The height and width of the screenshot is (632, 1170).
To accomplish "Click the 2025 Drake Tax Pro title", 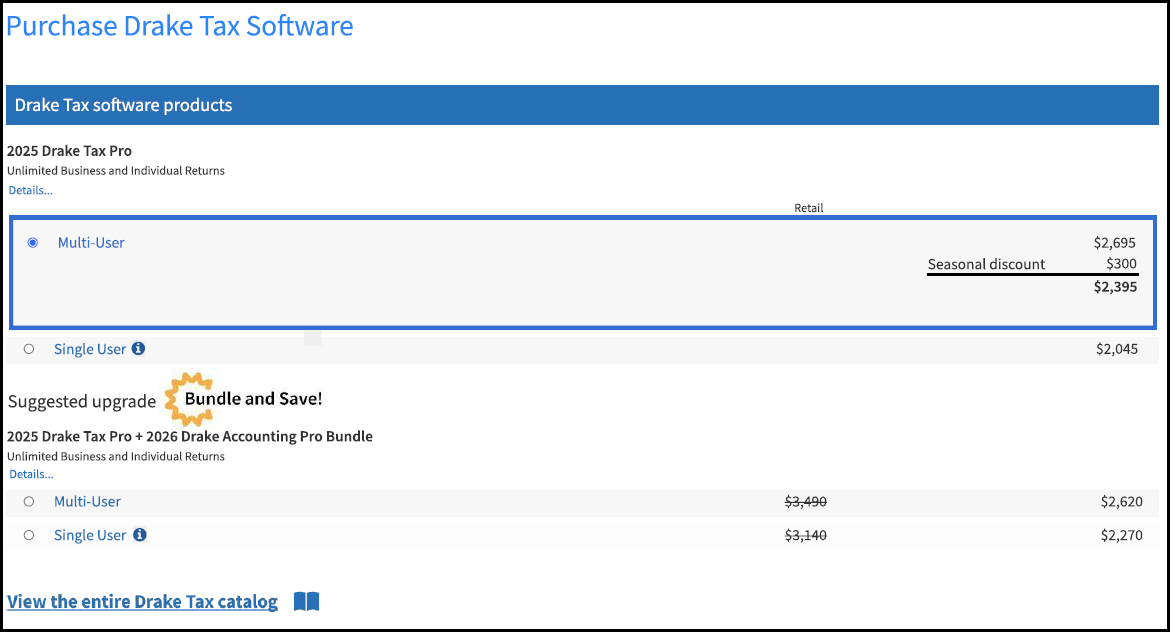I will point(69,151).
